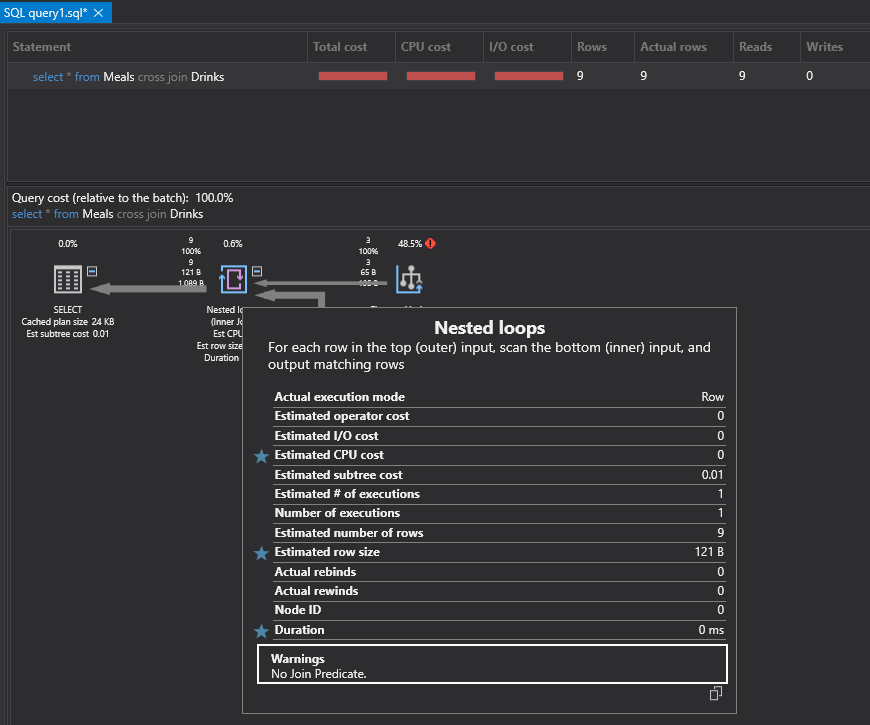Click the No Join Predicate warnings box

click(x=492, y=664)
